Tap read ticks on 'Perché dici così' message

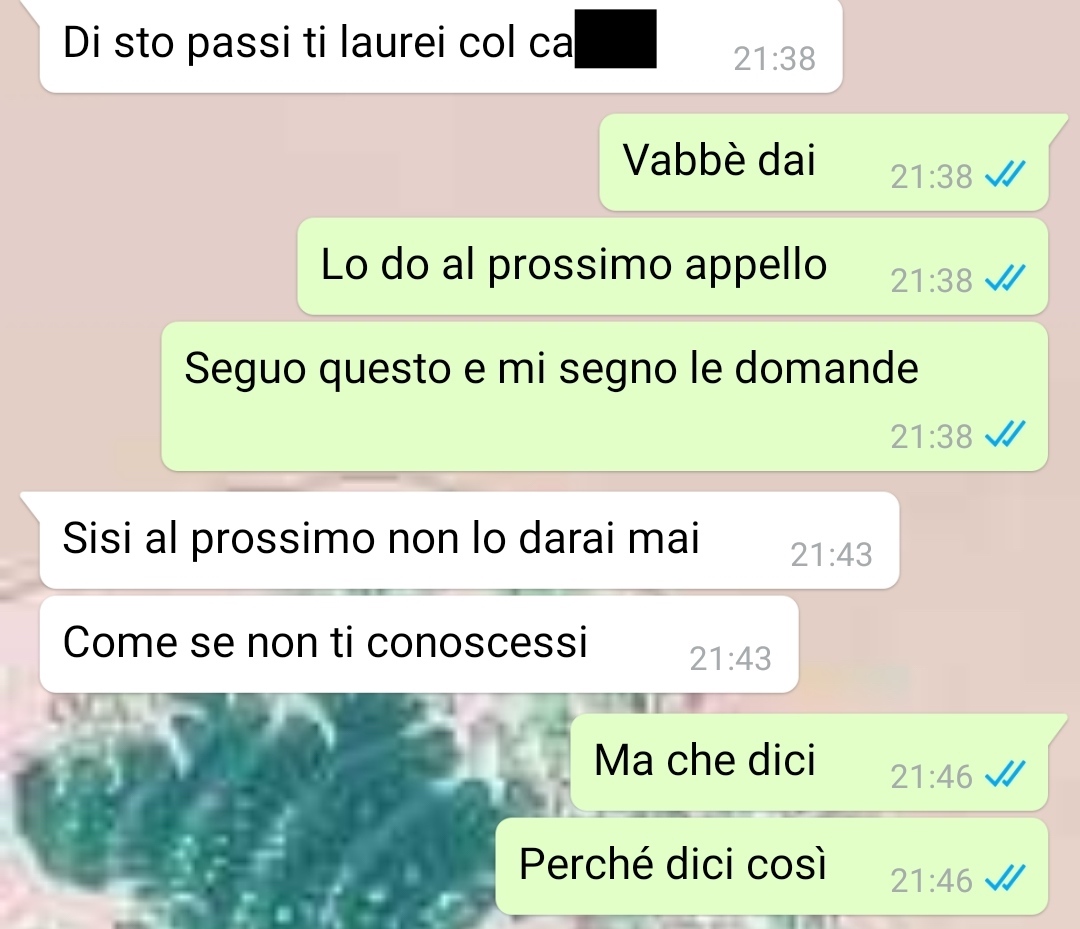pos(1005,878)
